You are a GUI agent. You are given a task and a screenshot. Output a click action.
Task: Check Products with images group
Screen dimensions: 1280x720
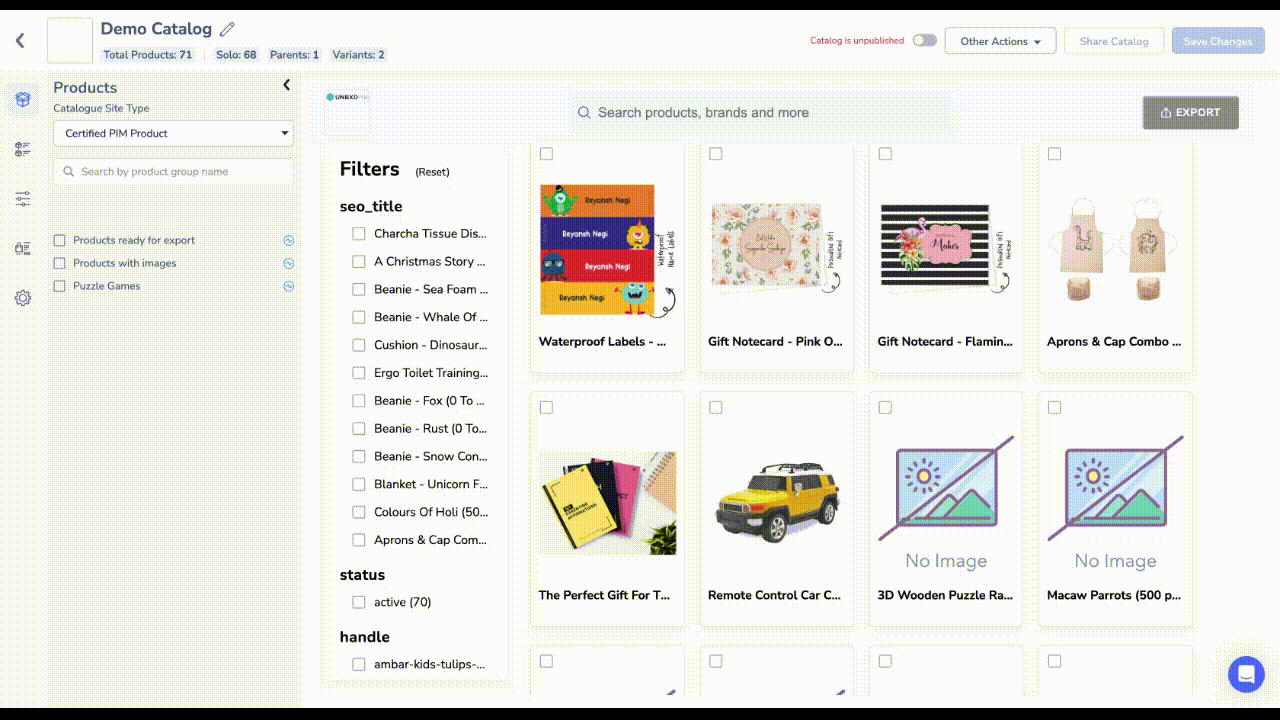[x=60, y=263]
